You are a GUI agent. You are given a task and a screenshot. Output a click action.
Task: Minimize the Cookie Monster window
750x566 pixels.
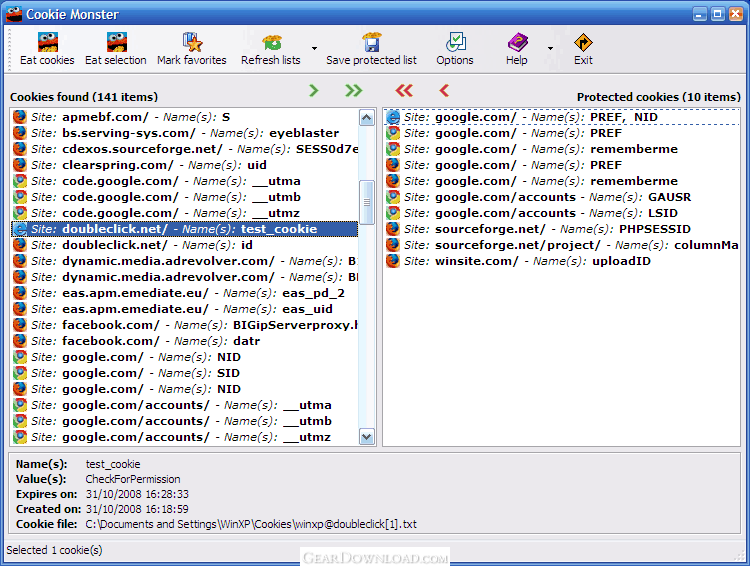[700, 14]
